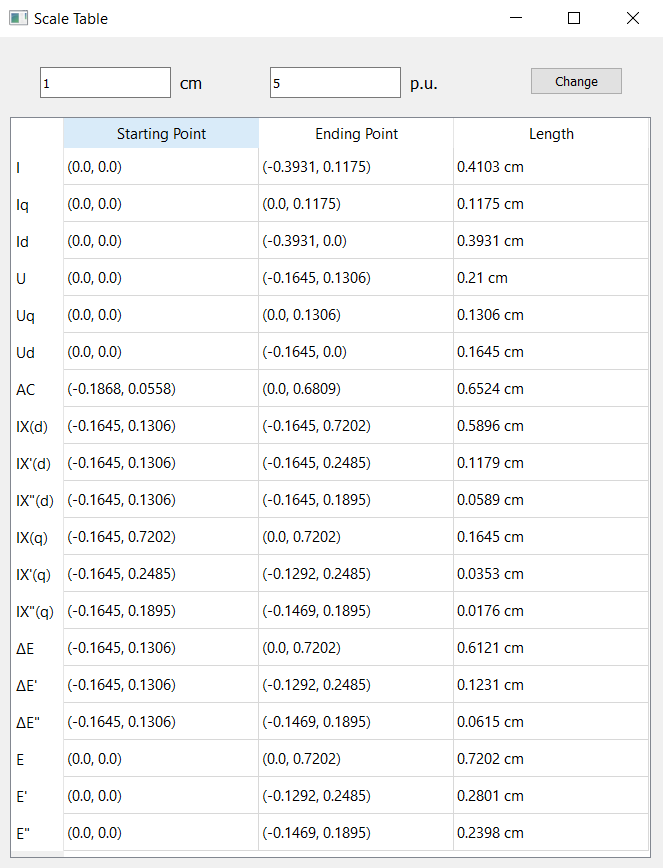The width and height of the screenshot is (663, 868).
Task: Select the Id row header
Action: (x=37, y=241)
